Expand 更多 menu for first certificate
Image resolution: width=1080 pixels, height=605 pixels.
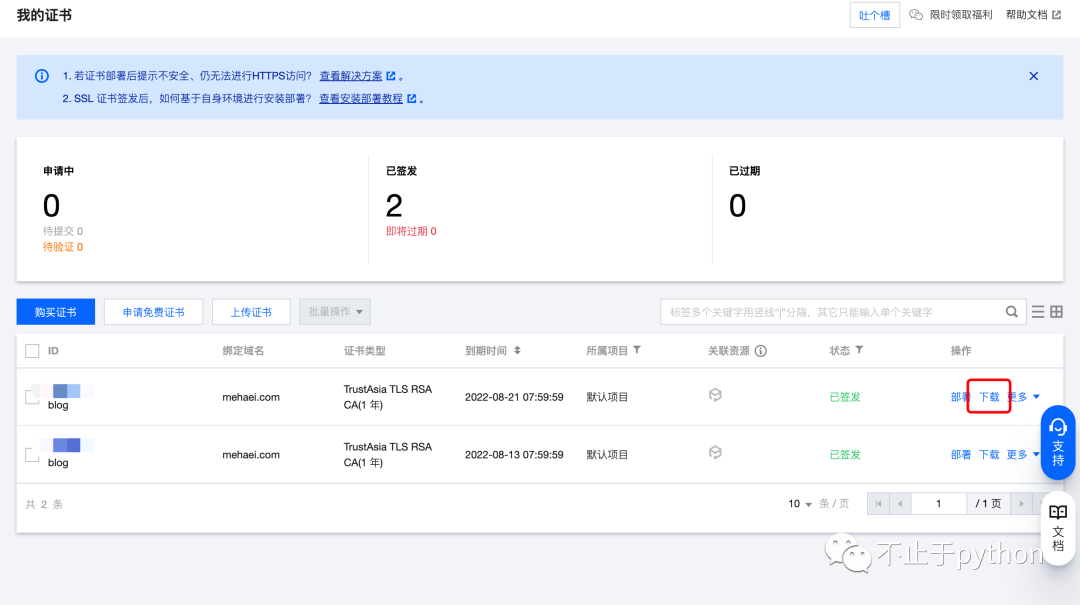pos(1023,397)
